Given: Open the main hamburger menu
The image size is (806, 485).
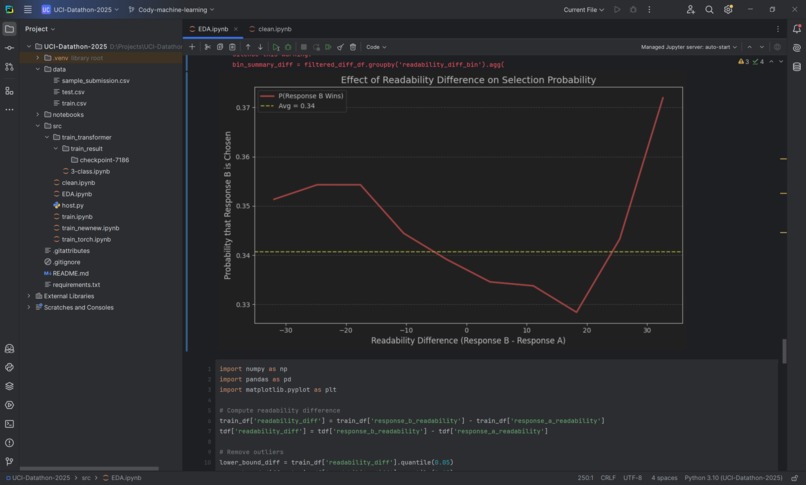Looking at the screenshot, I should (x=28, y=9).
